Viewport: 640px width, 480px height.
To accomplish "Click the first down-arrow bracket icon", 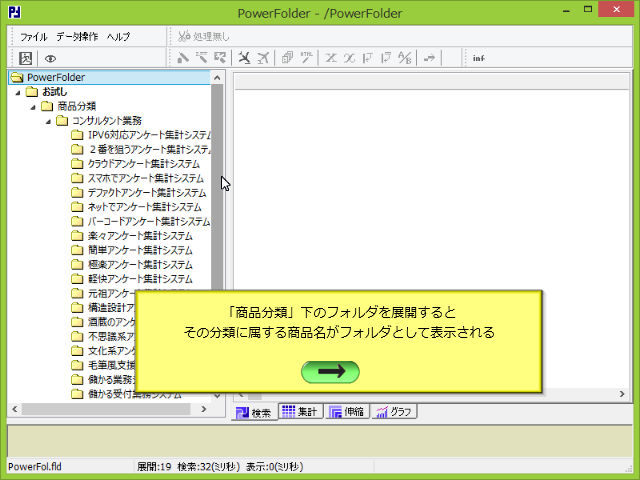I will click(x=367, y=58).
